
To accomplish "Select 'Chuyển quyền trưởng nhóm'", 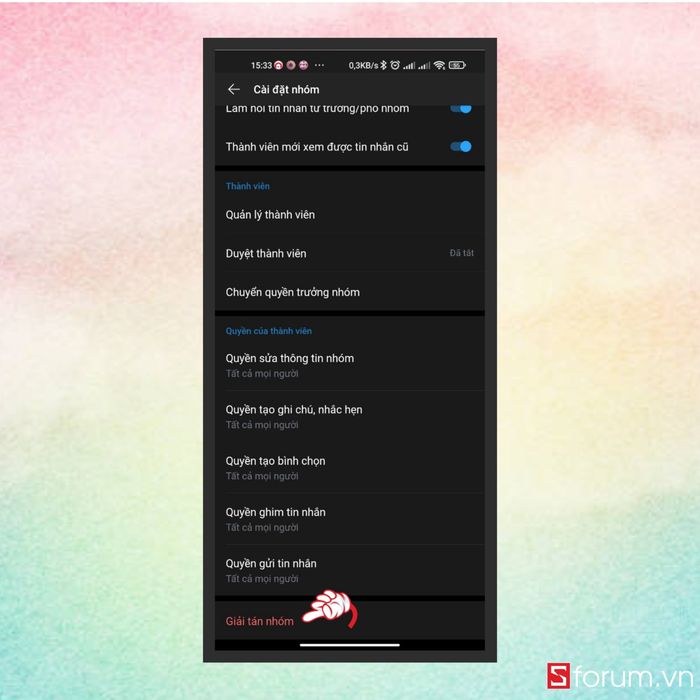I will 350,292.
